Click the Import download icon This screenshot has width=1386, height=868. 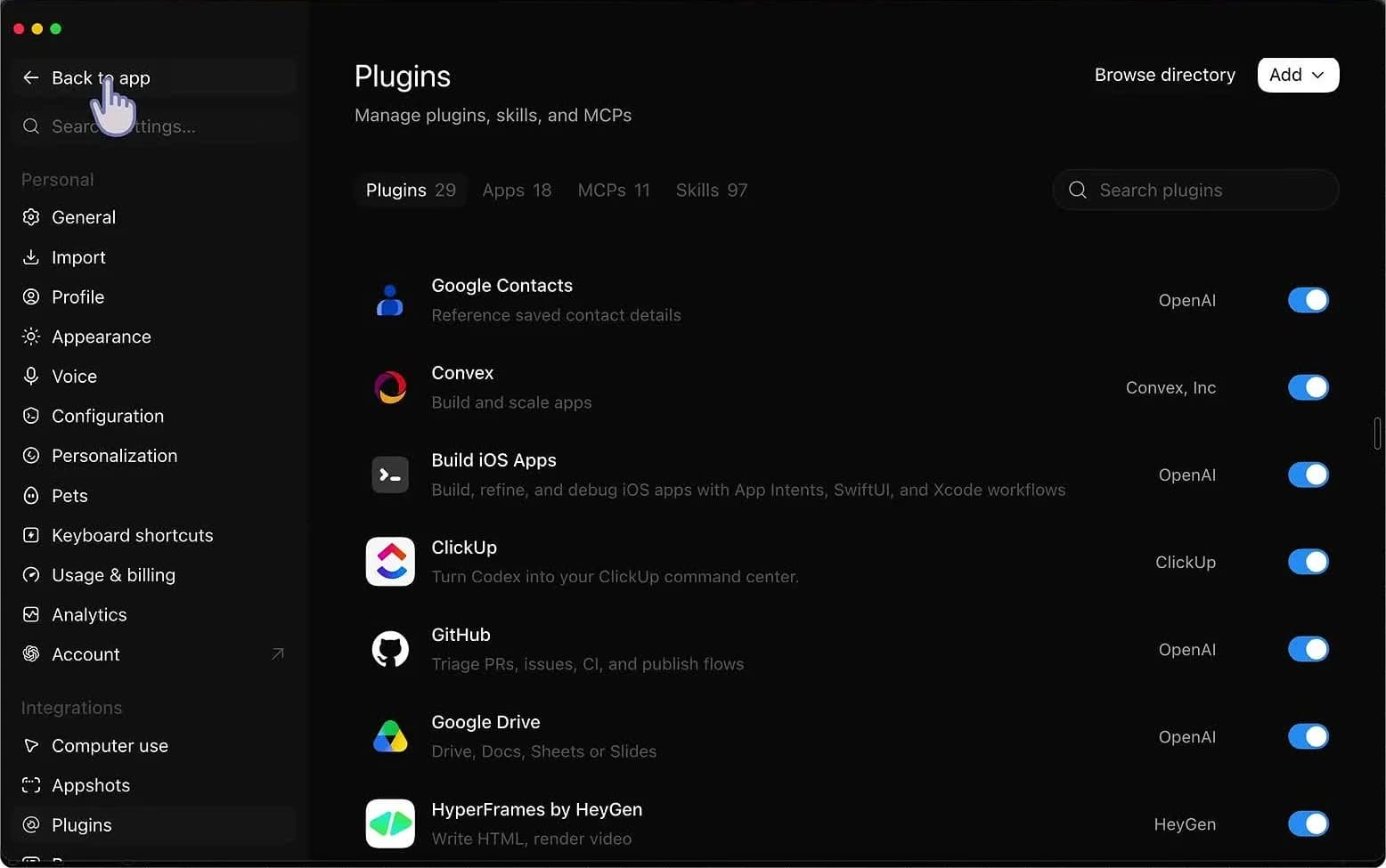pyautogui.click(x=31, y=257)
